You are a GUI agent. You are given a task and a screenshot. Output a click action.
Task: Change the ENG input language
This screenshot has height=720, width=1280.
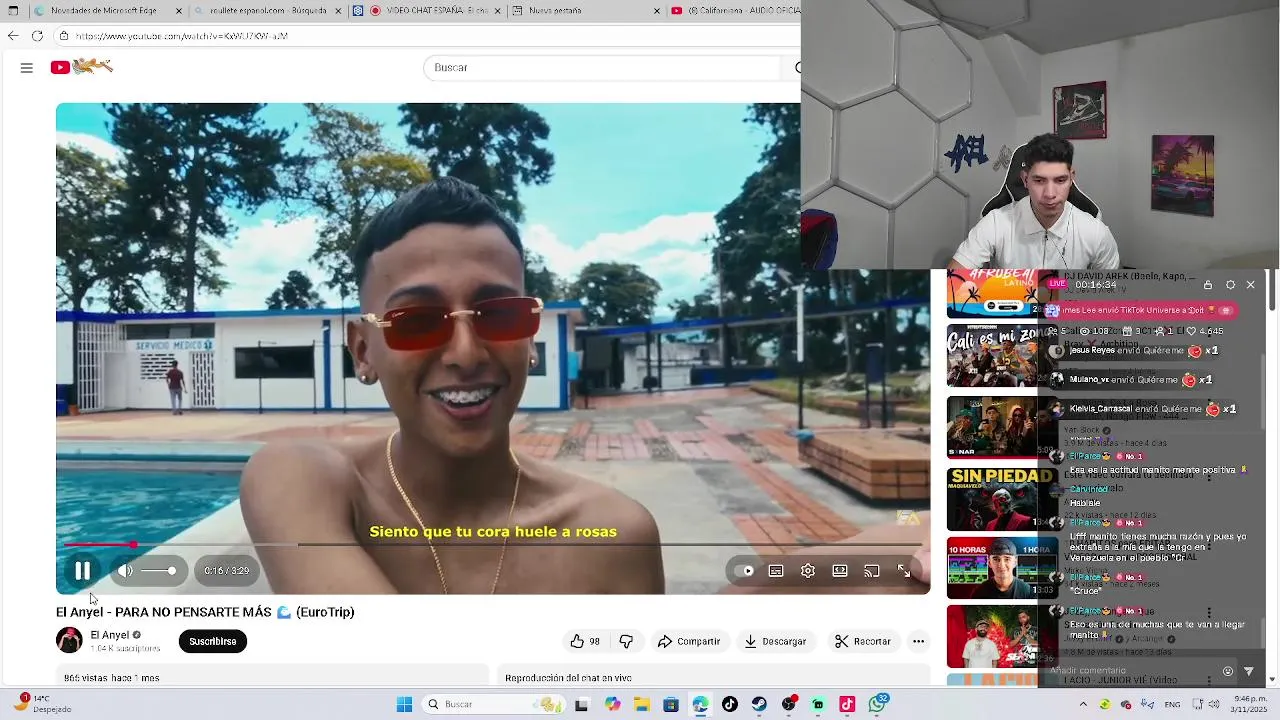[1172, 704]
